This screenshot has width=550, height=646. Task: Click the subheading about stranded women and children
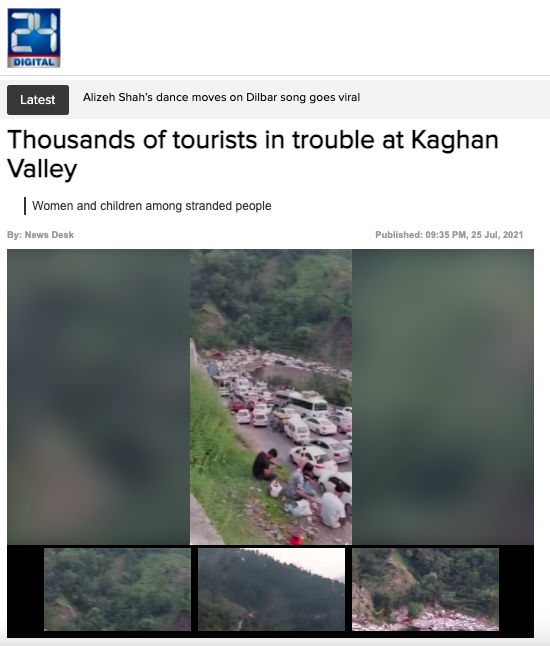(x=152, y=206)
